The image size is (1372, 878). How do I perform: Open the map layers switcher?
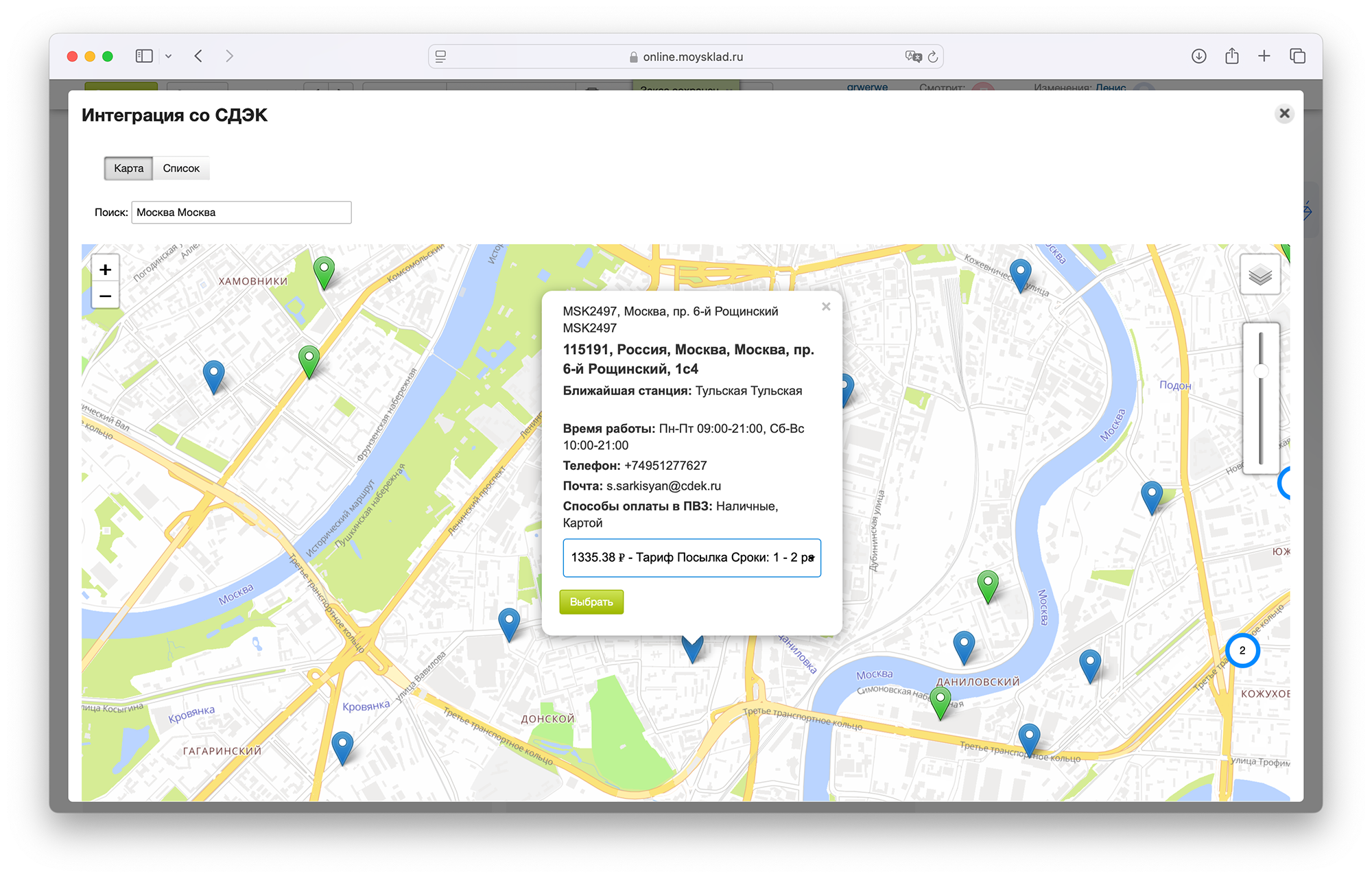pos(1259,275)
